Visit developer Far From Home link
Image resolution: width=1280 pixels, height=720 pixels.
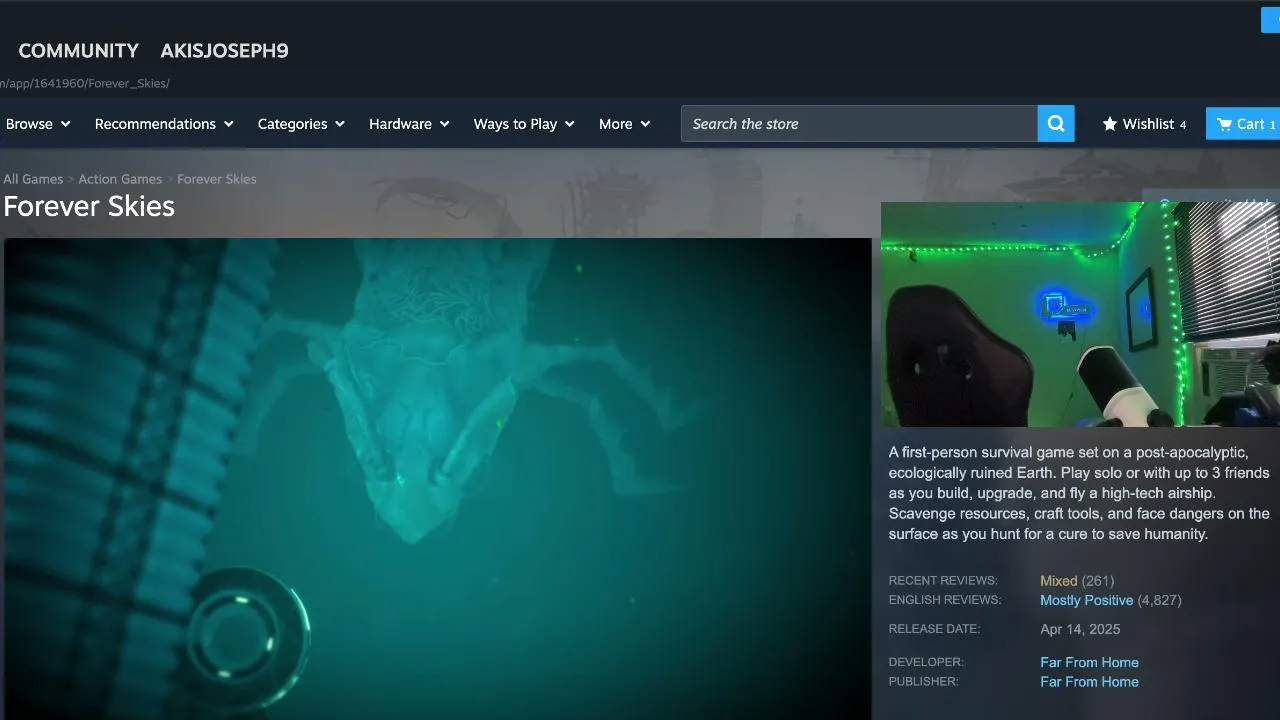pos(1089,662)
